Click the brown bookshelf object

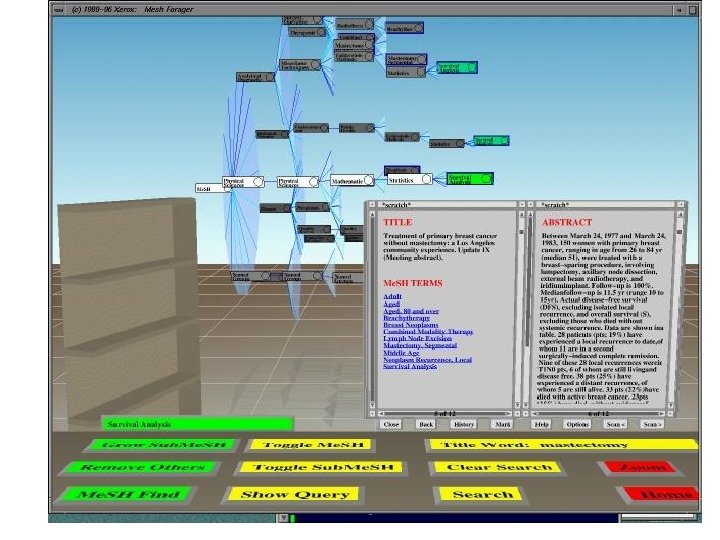click(129, 312)
